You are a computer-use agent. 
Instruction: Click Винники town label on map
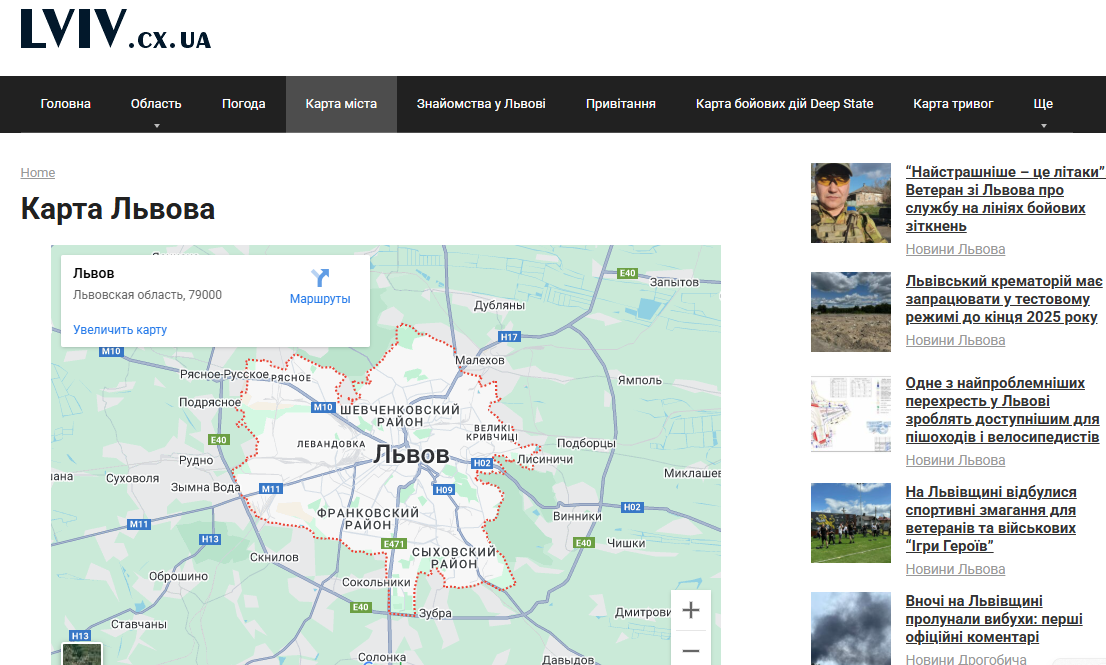577,516
